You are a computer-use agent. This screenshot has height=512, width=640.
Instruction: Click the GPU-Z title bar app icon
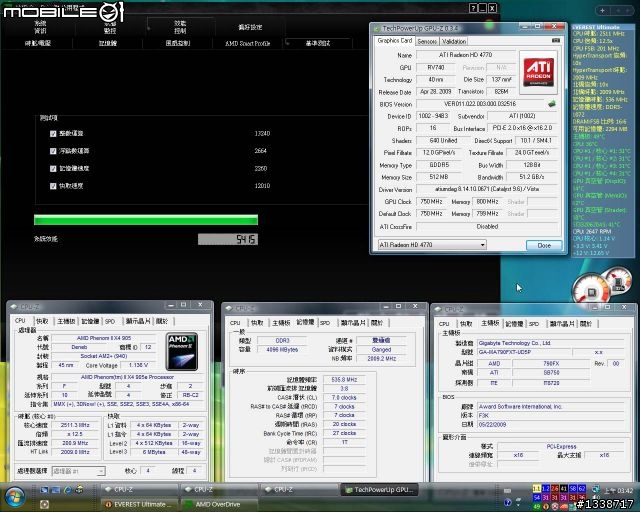[377, 29]
